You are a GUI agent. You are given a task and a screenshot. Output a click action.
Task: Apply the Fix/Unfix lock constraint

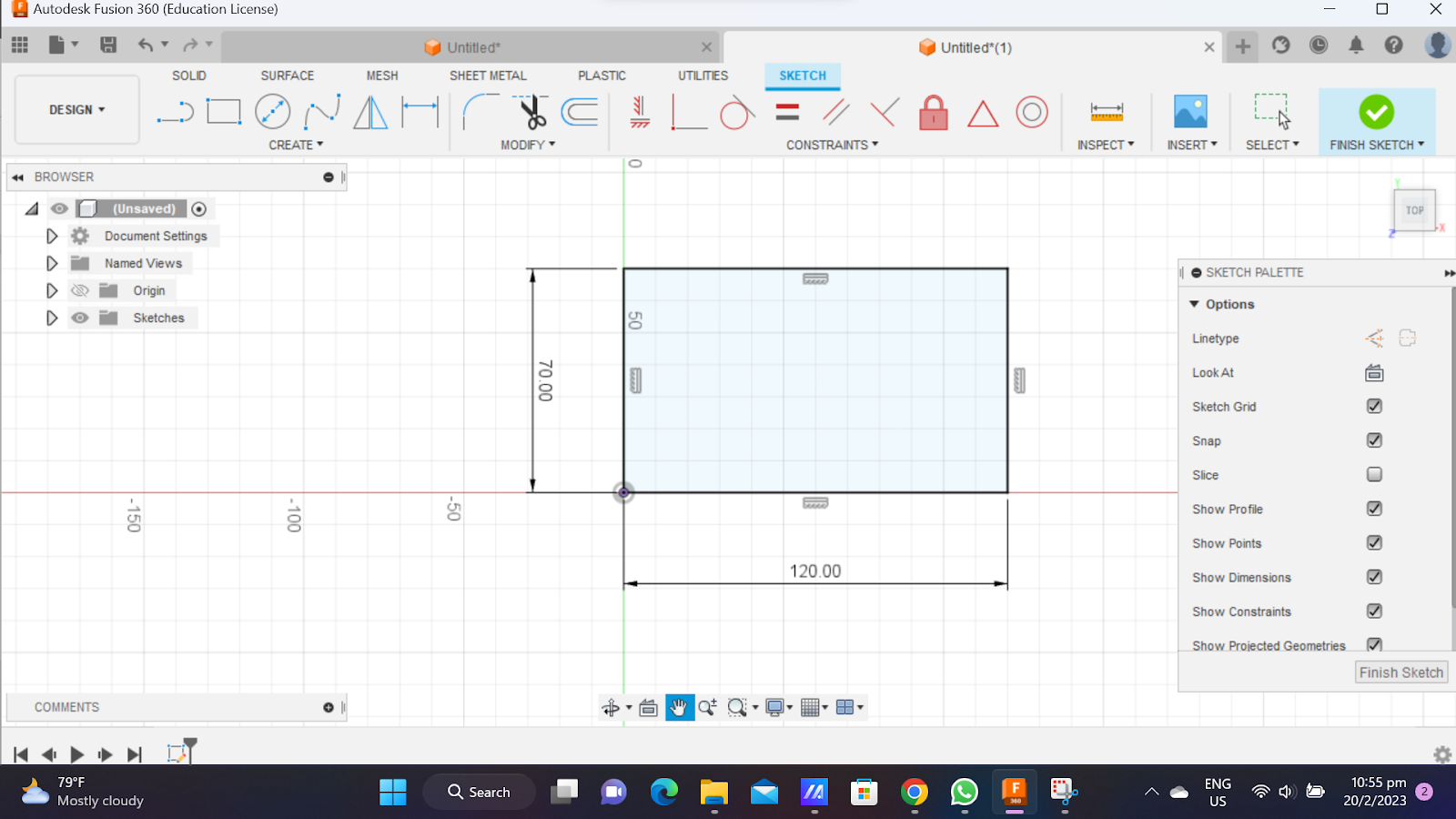click(934, 113)
